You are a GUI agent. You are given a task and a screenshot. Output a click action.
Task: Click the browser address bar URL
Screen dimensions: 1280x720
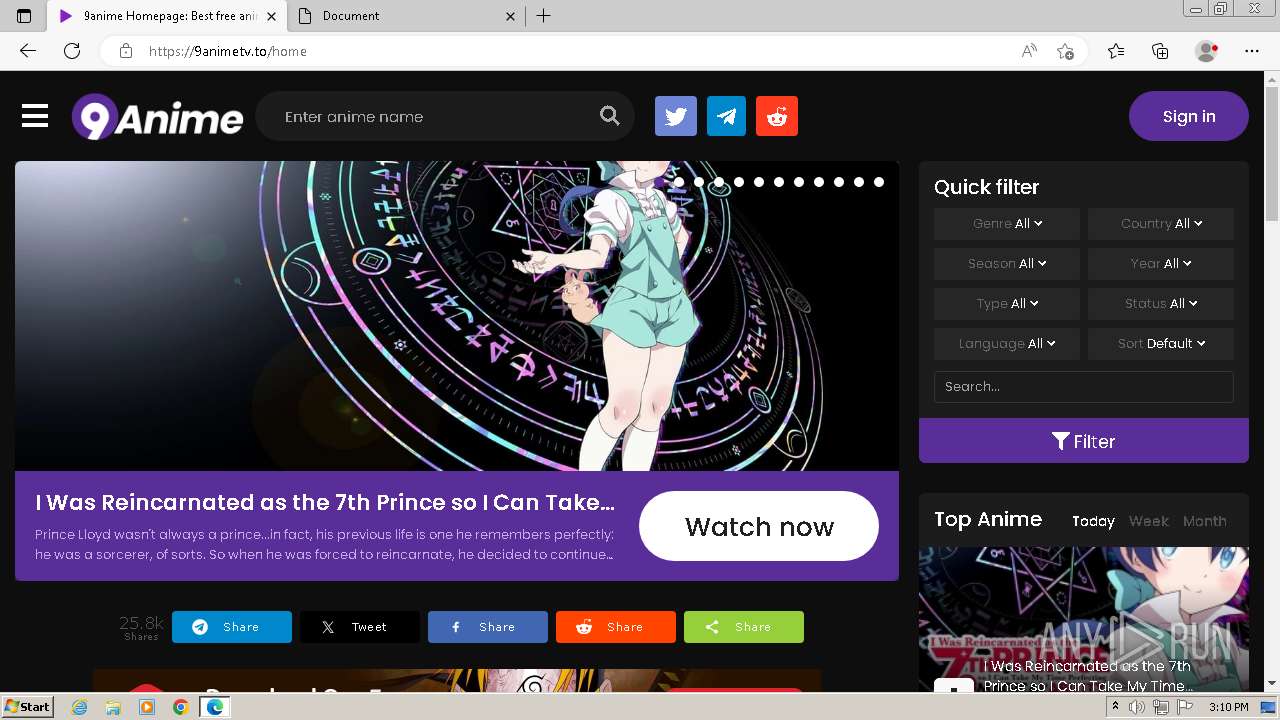tap(228, 51)
